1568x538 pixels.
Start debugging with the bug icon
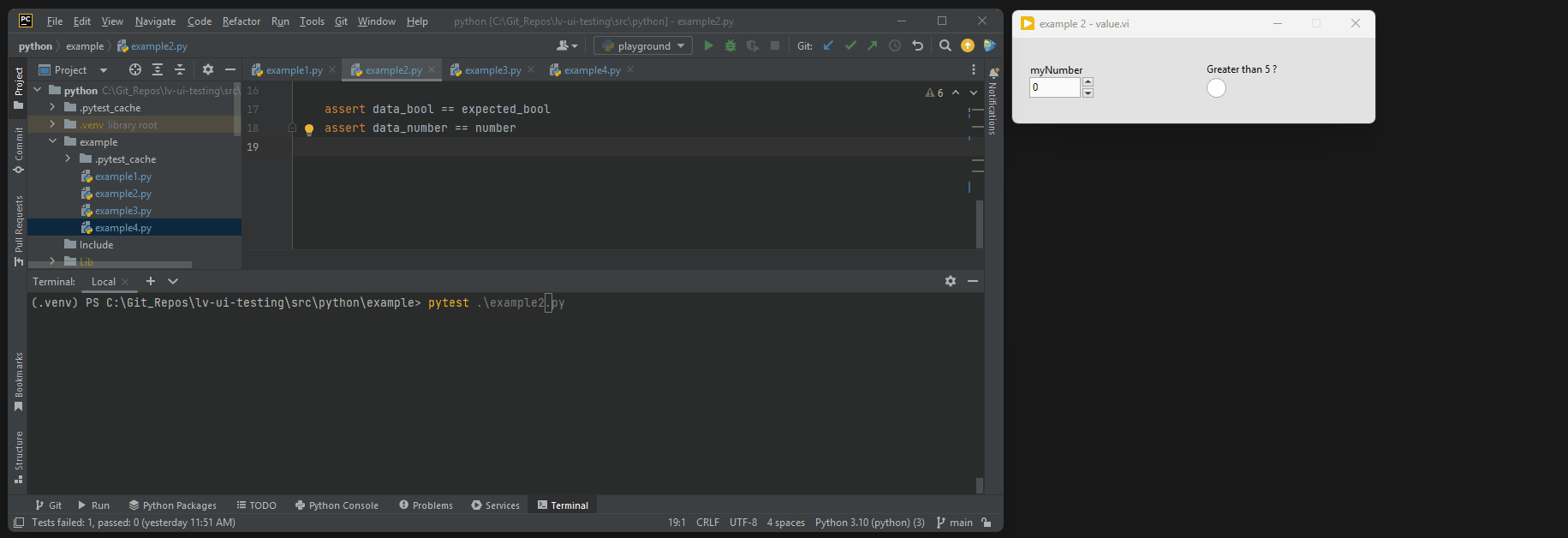tap(730, 45)
